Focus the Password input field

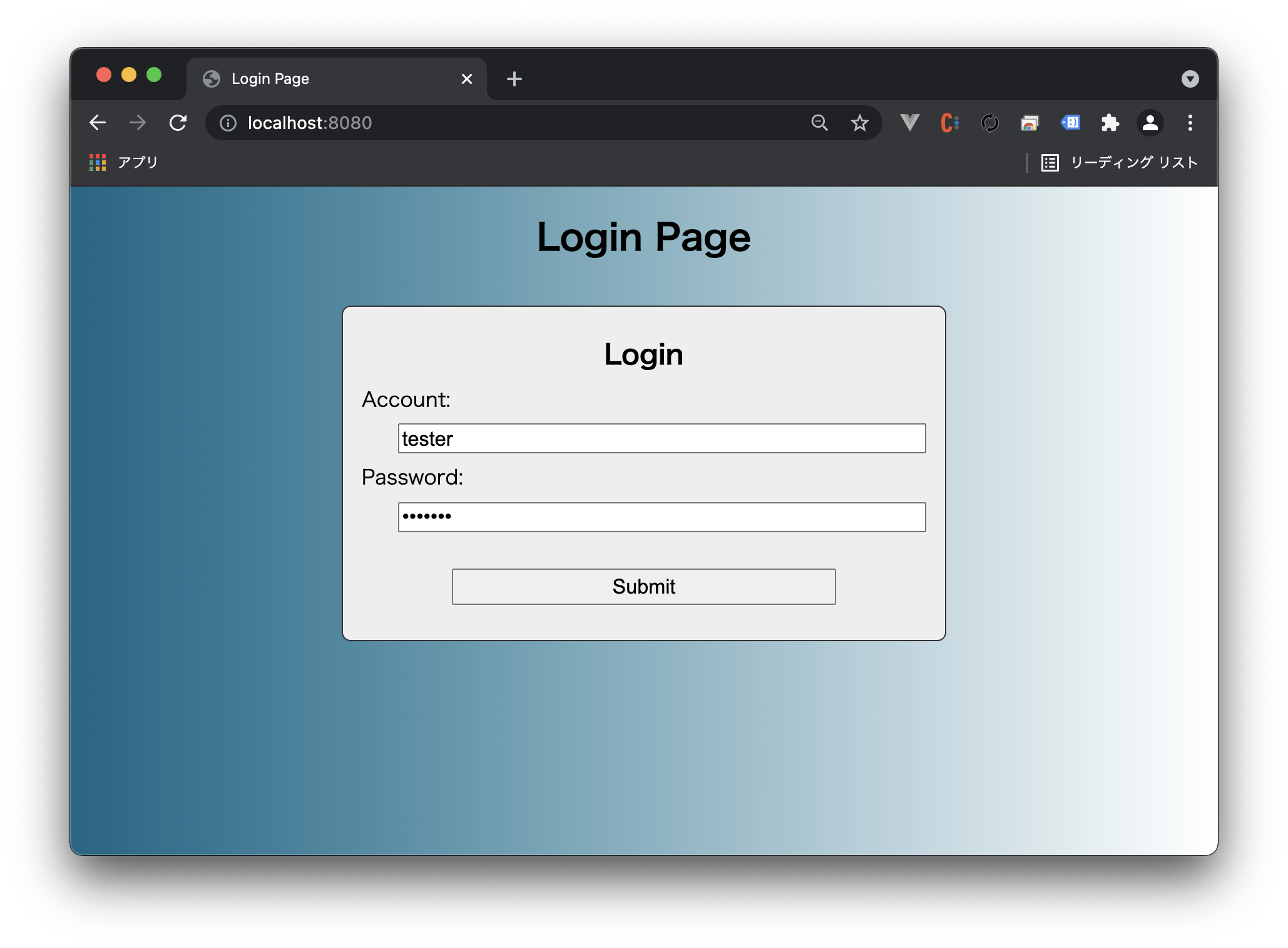[662, 517]
